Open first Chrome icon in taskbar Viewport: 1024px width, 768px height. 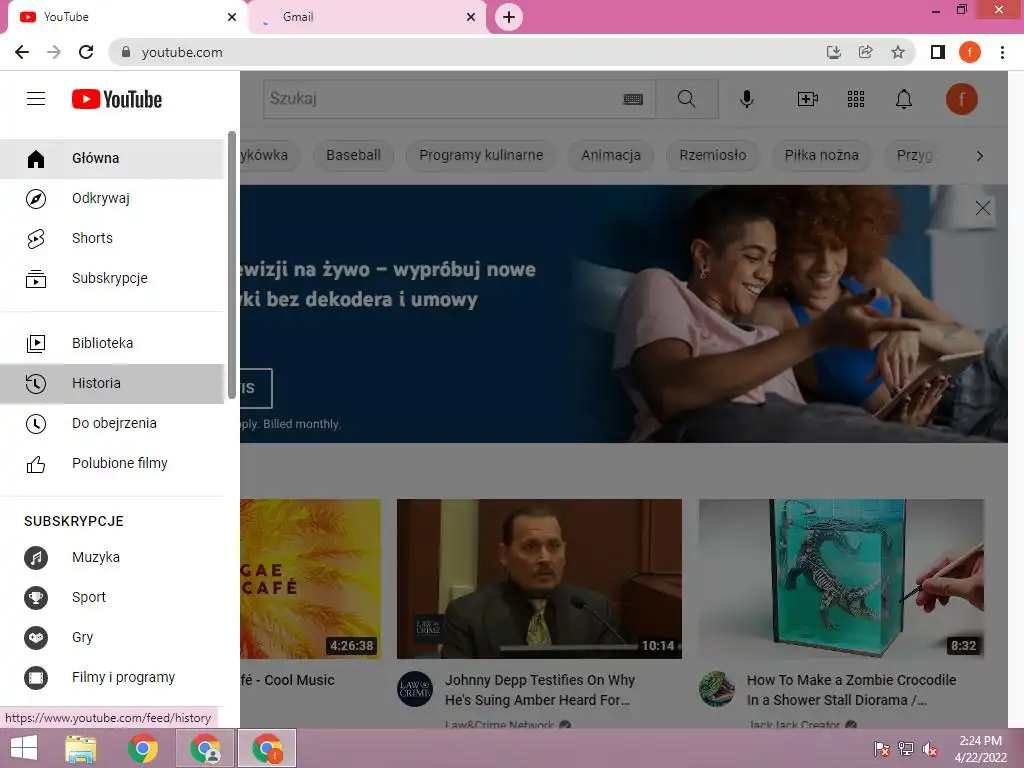point(143,748)
